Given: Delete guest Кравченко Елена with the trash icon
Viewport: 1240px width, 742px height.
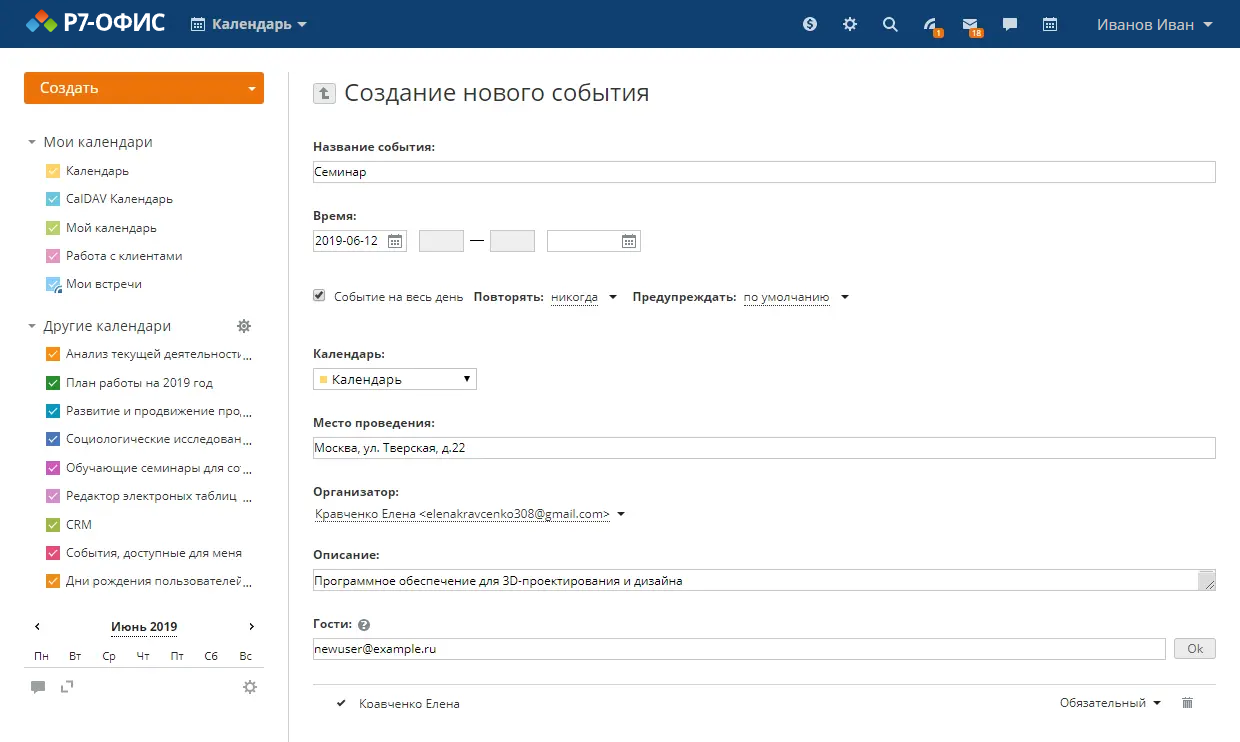Looking at the screenshot, I should 1187,703.
